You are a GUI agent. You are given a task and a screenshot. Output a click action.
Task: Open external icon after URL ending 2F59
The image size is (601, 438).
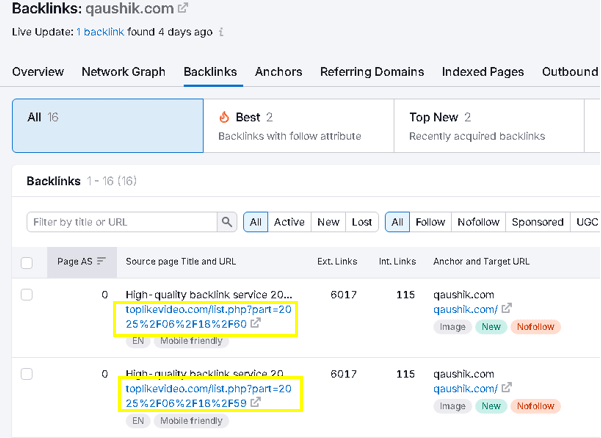click(256, 402)
